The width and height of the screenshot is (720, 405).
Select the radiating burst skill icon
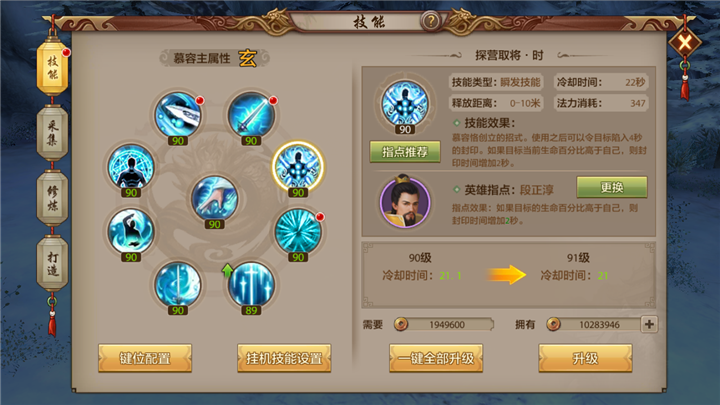[x=298, y=231]
